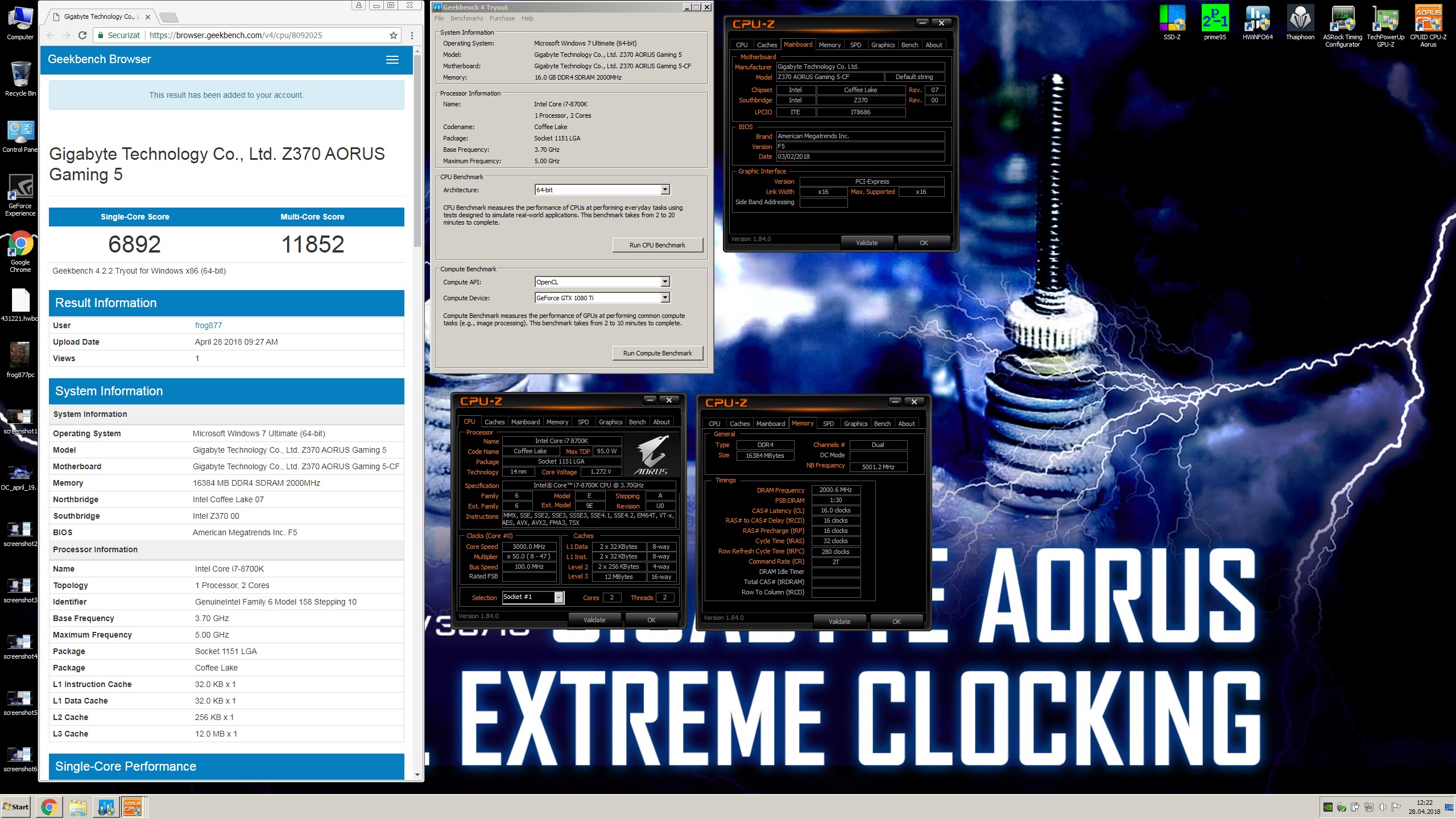Open the Recycle Bin desktop icon
The image size is (1456, 819).
tap(20, 78)
